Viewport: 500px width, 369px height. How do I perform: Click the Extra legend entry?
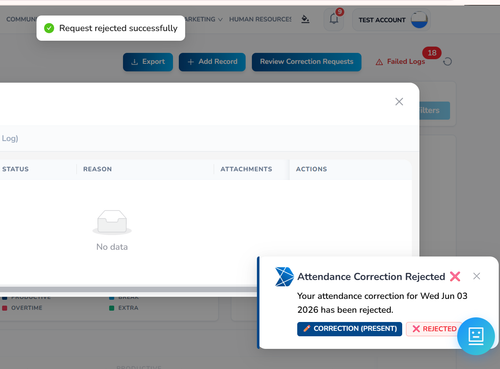[124, 308]
